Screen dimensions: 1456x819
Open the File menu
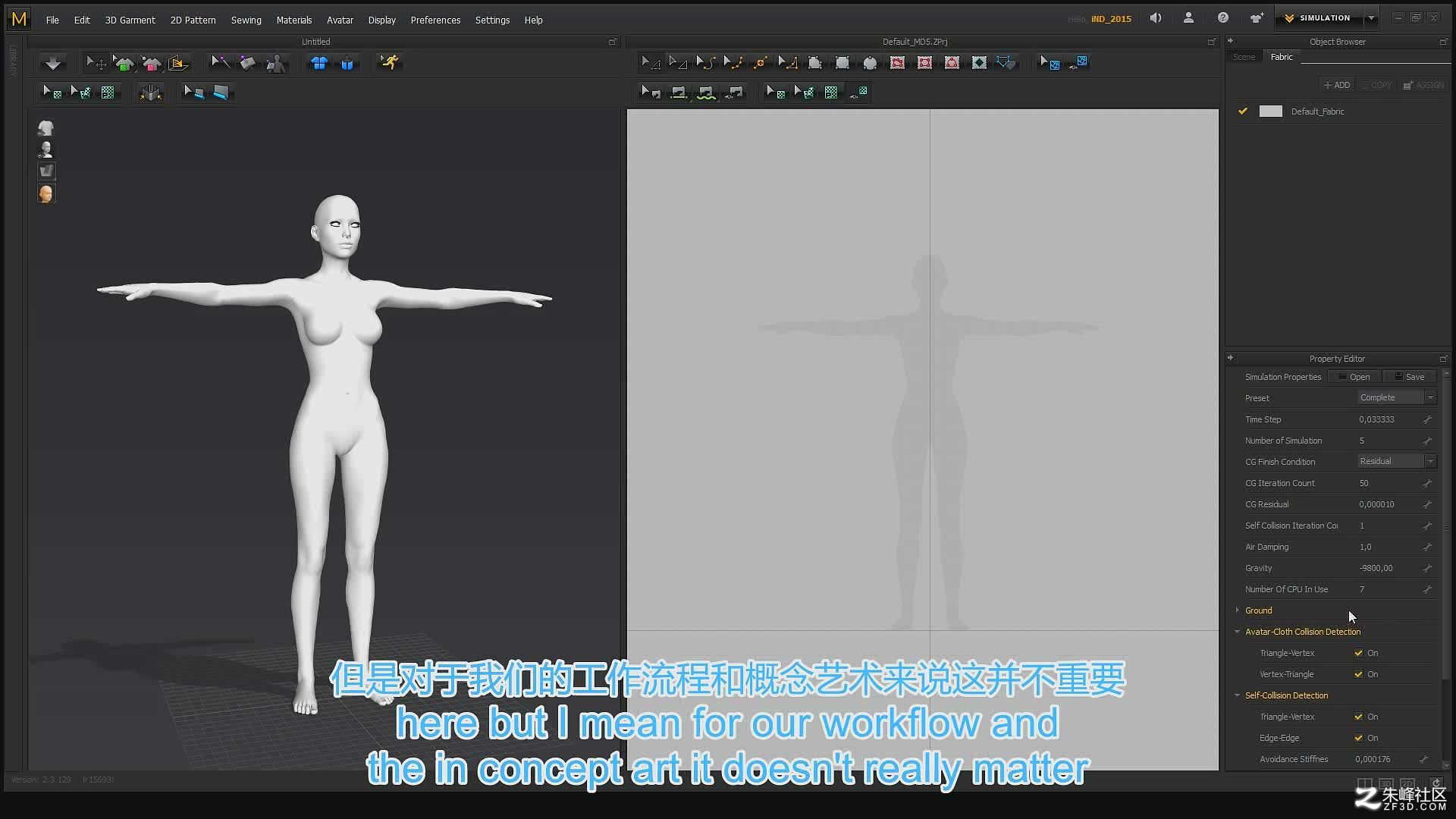[52, 20]
